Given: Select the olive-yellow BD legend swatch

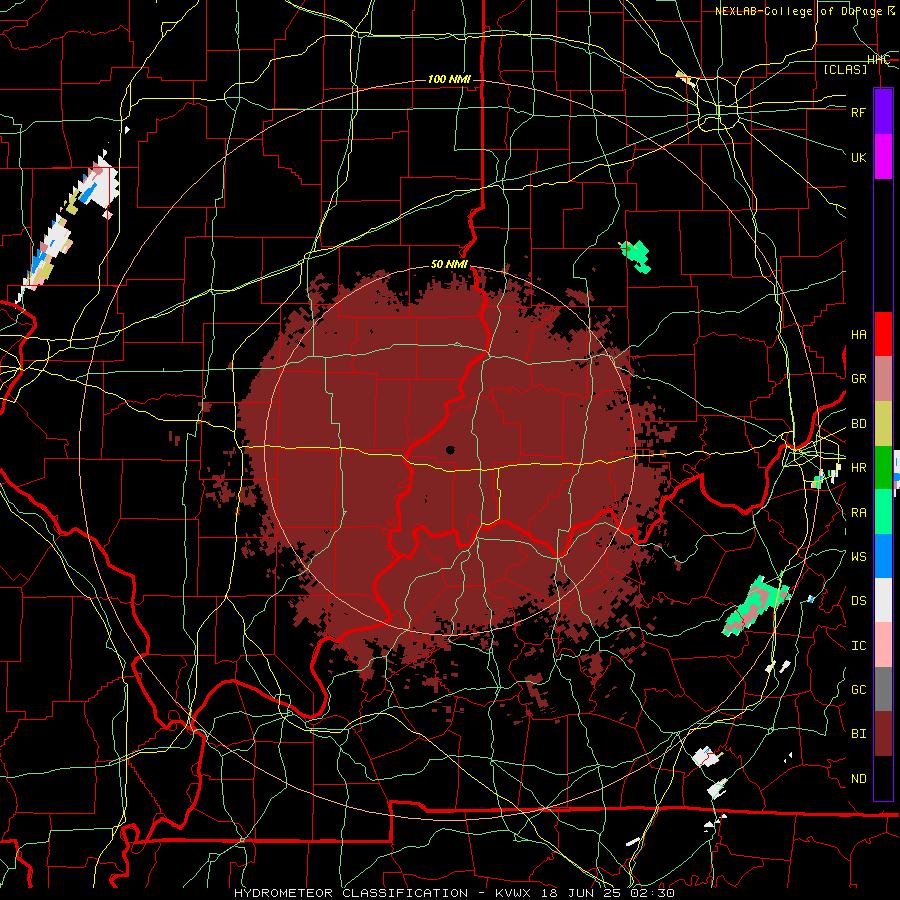Looking at the screenshot, I should click(883, 424).
